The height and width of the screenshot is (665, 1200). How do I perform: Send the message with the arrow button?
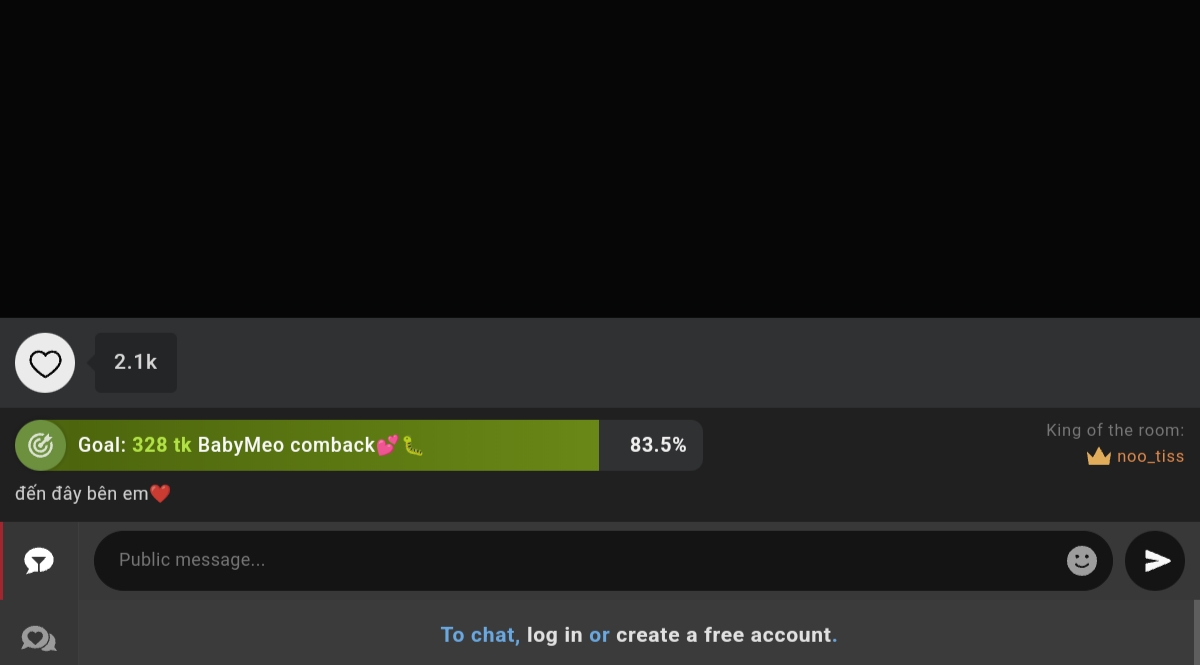(x=1155, y=560)
